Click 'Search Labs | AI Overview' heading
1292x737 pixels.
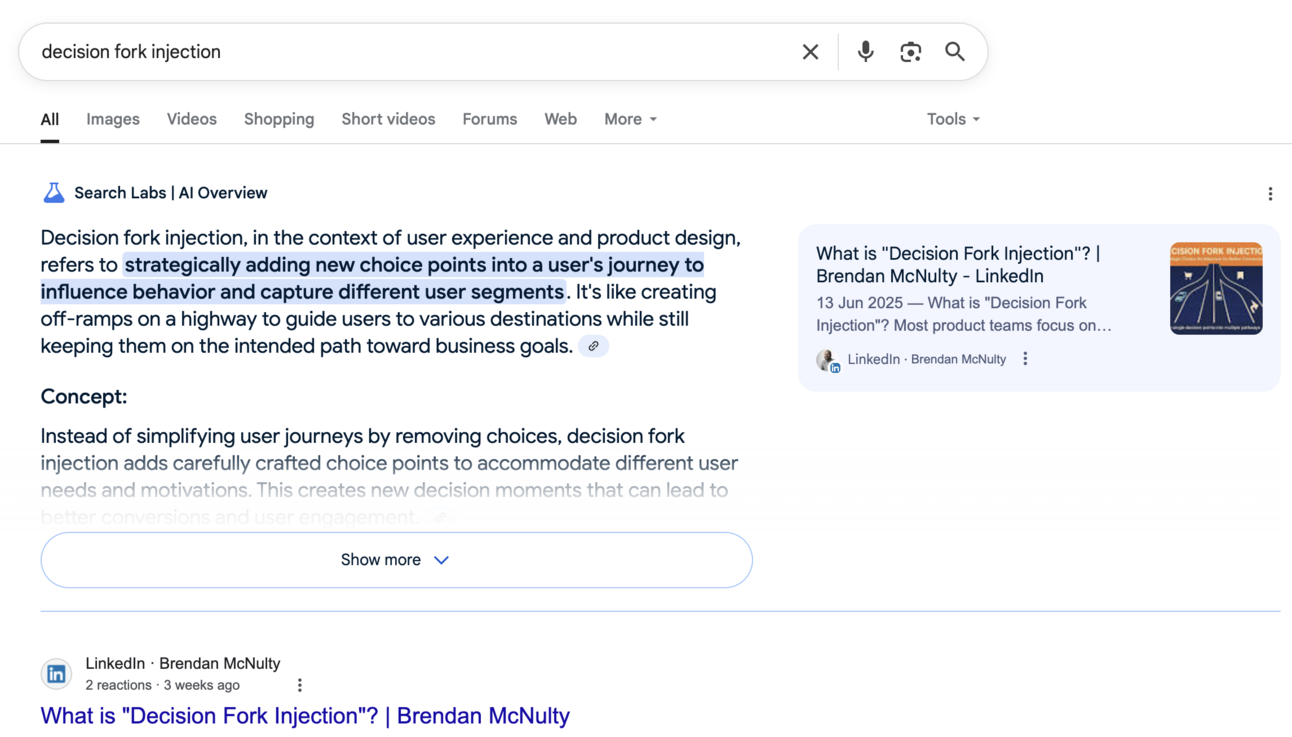(x=171, y=193)
